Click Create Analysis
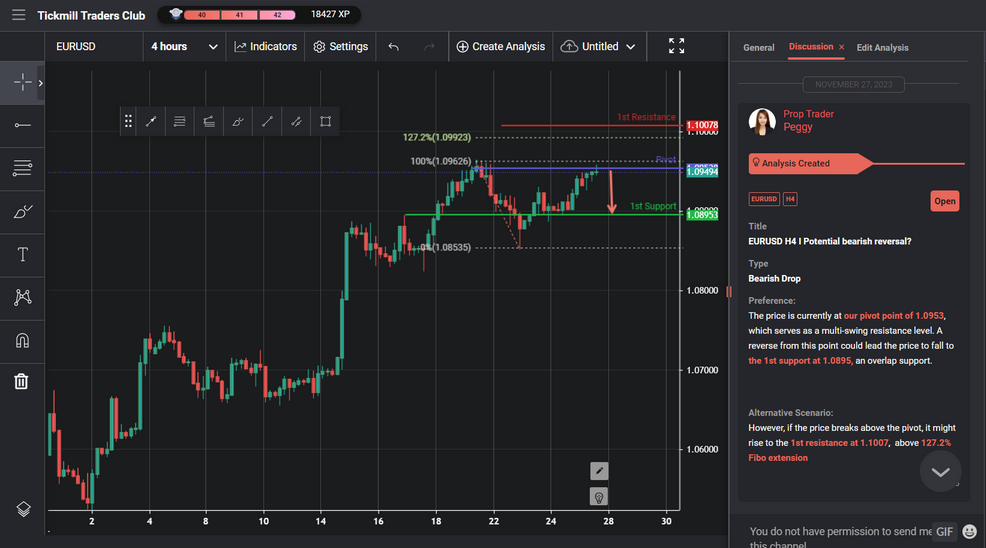The height and width of the screenshot is (548, 986). 501,47
